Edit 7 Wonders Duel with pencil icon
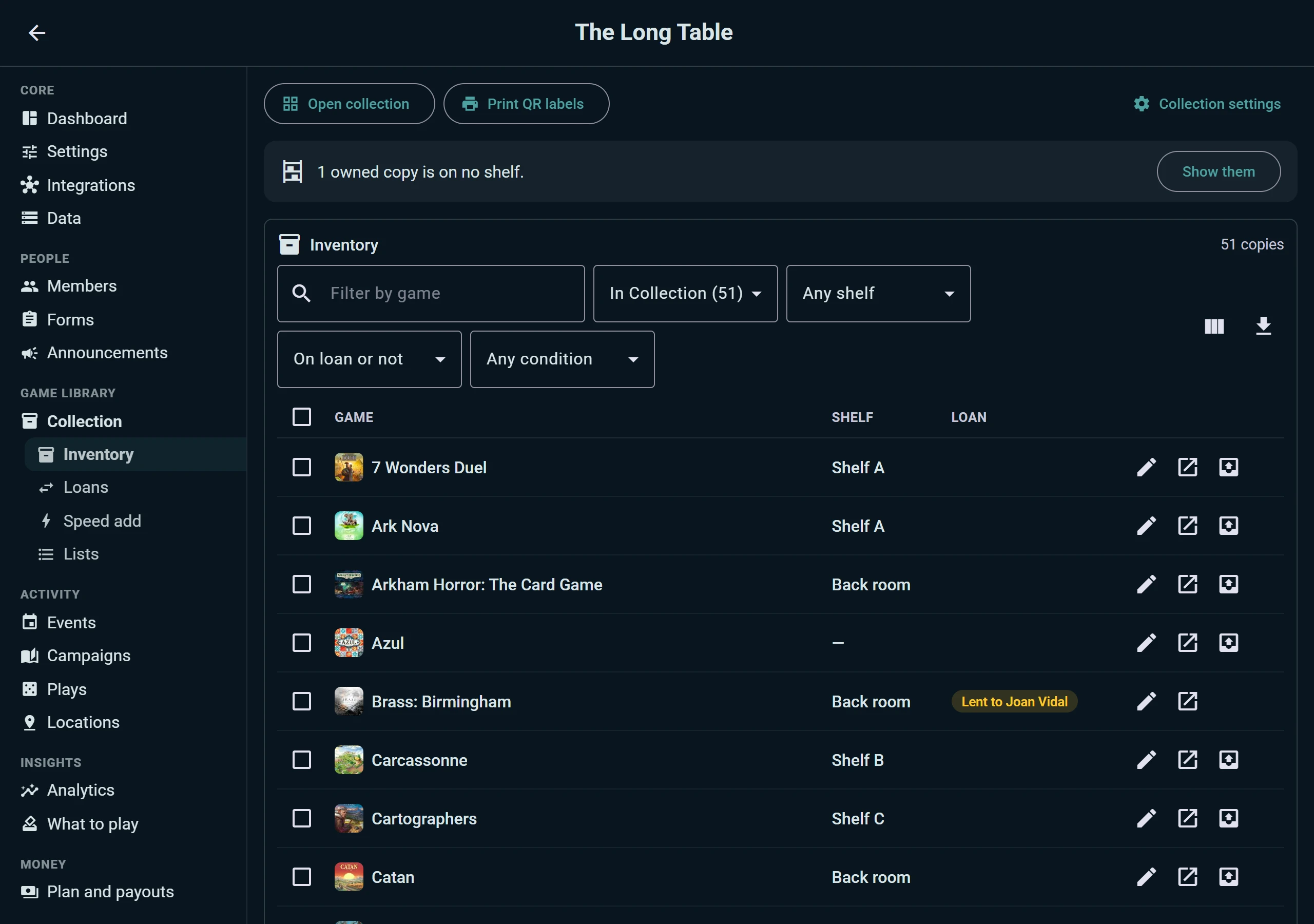 tap(1146, 467)
